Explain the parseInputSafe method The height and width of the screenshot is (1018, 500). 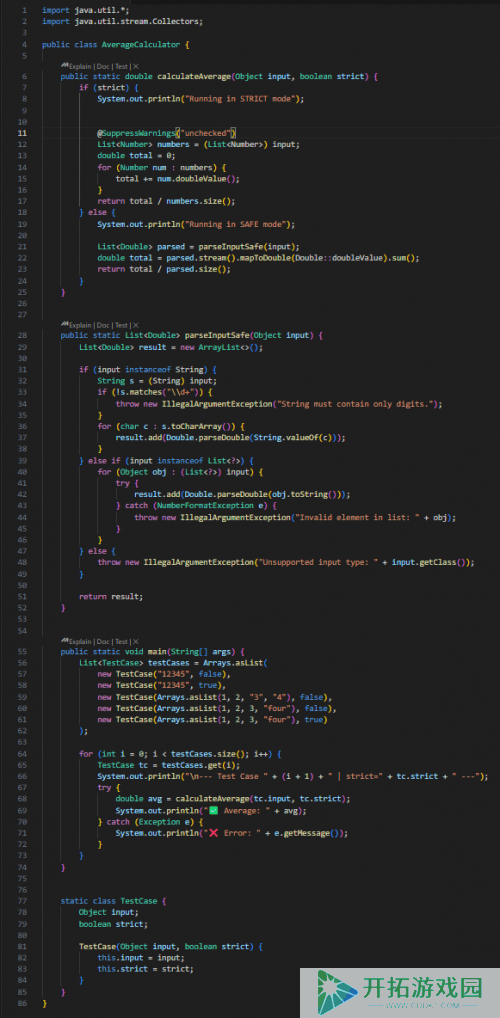(x=81, y=325)
